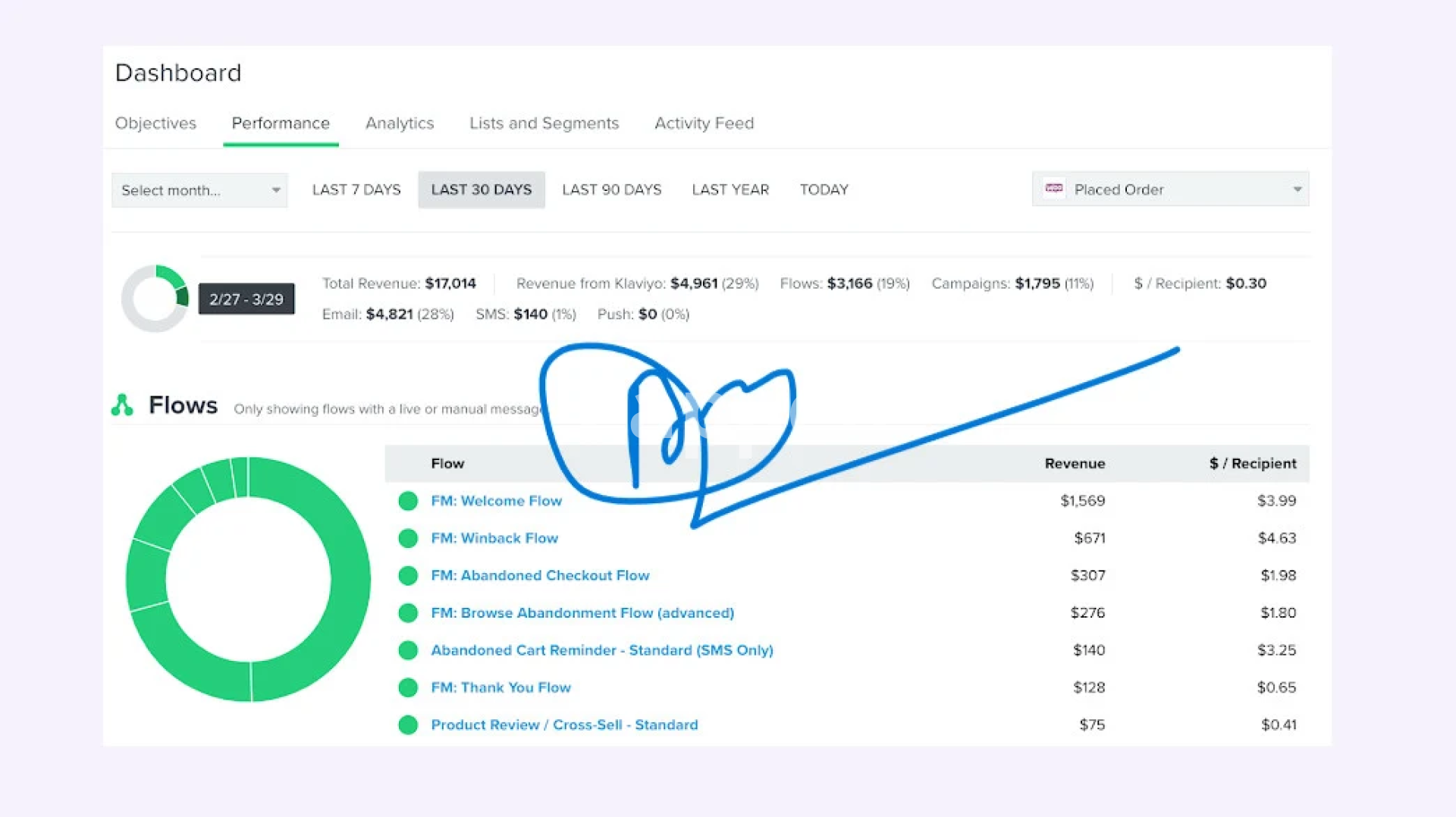Click status dot for Product Review flow
This screenshot has height=817, width=1456.
[408, 725]
